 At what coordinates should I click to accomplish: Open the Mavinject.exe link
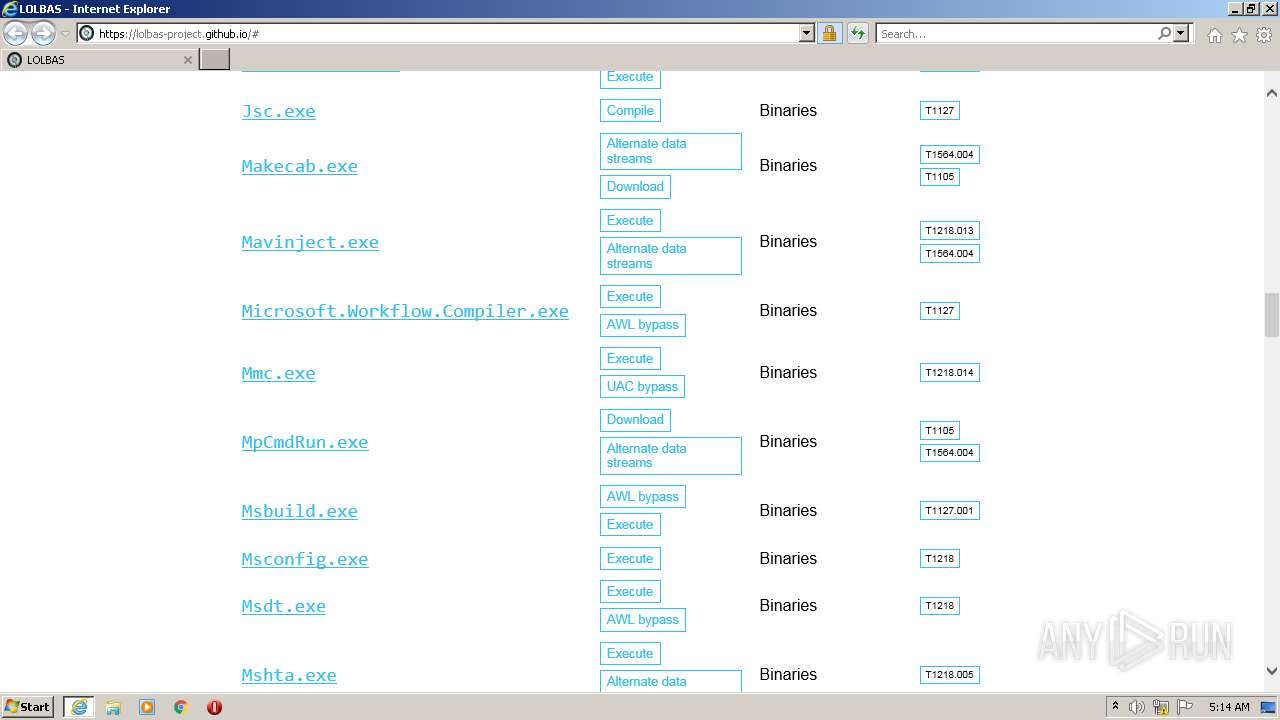[x=310, y=242]
